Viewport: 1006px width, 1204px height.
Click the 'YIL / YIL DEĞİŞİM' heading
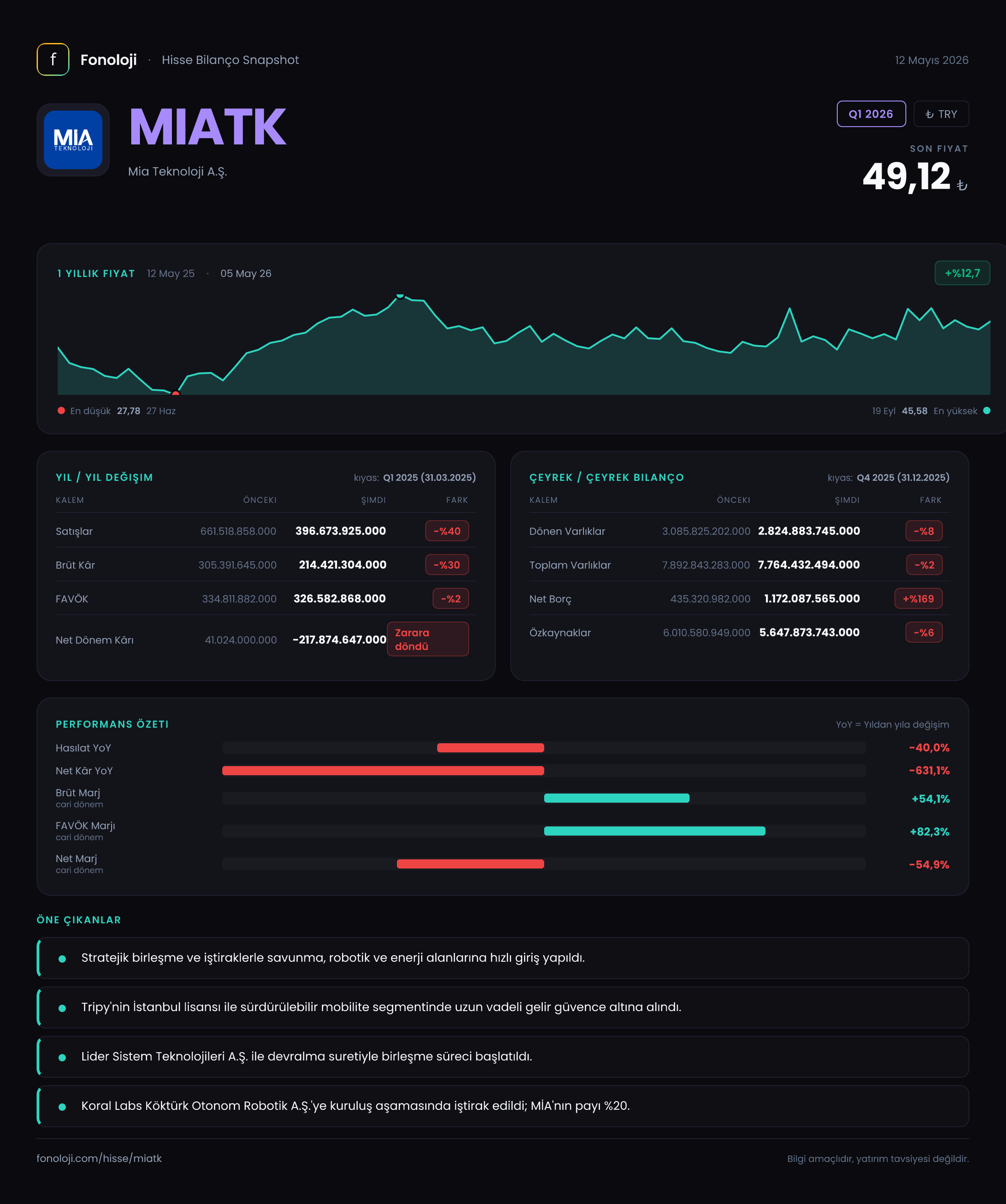[x=104, y=478]
